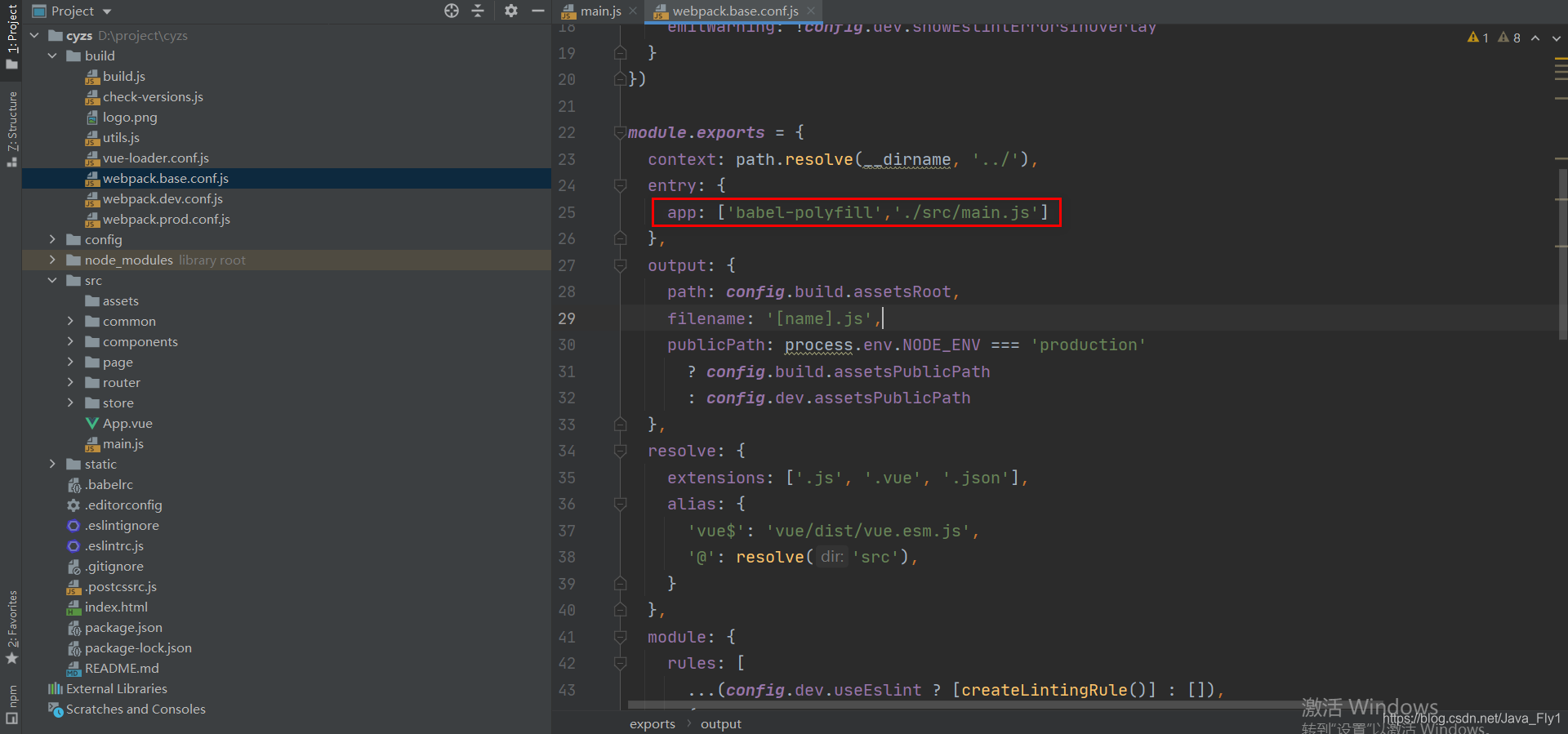Click the weak warnings indicator showing 8
1568x734 pixels.
1509,38
